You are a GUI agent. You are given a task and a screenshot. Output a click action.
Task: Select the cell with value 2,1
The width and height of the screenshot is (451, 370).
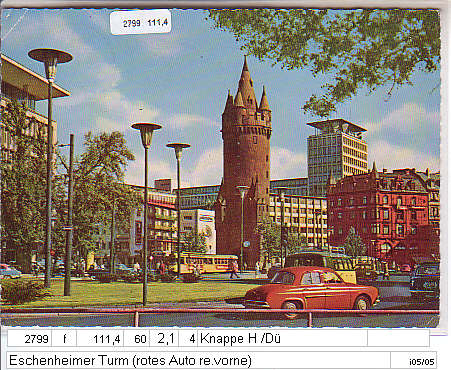[164, 339]
